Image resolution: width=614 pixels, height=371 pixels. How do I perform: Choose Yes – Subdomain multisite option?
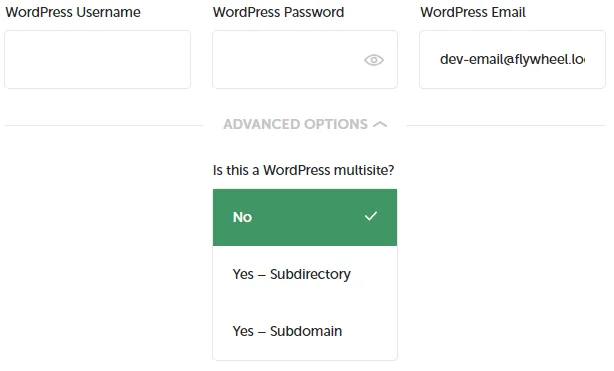click(x=305, y=331)
